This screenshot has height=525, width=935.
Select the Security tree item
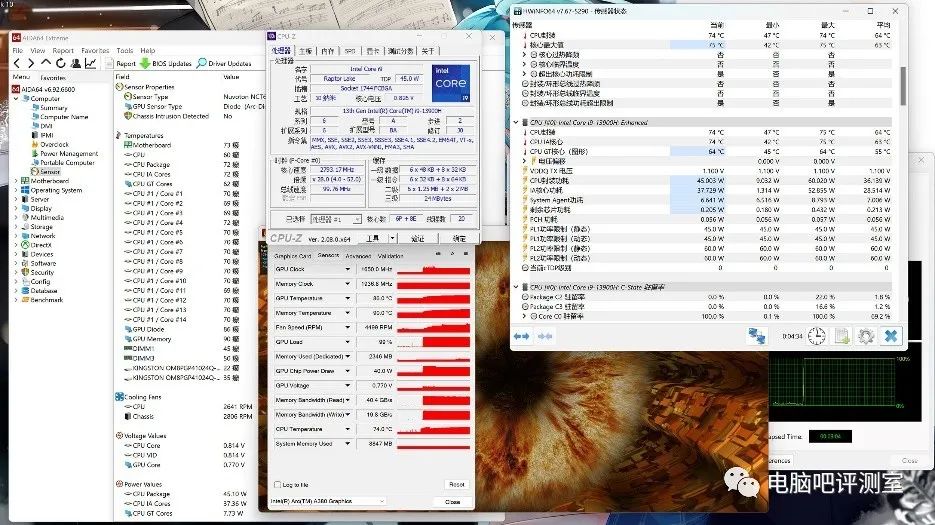pyautogui.click(x=42, y=272)
